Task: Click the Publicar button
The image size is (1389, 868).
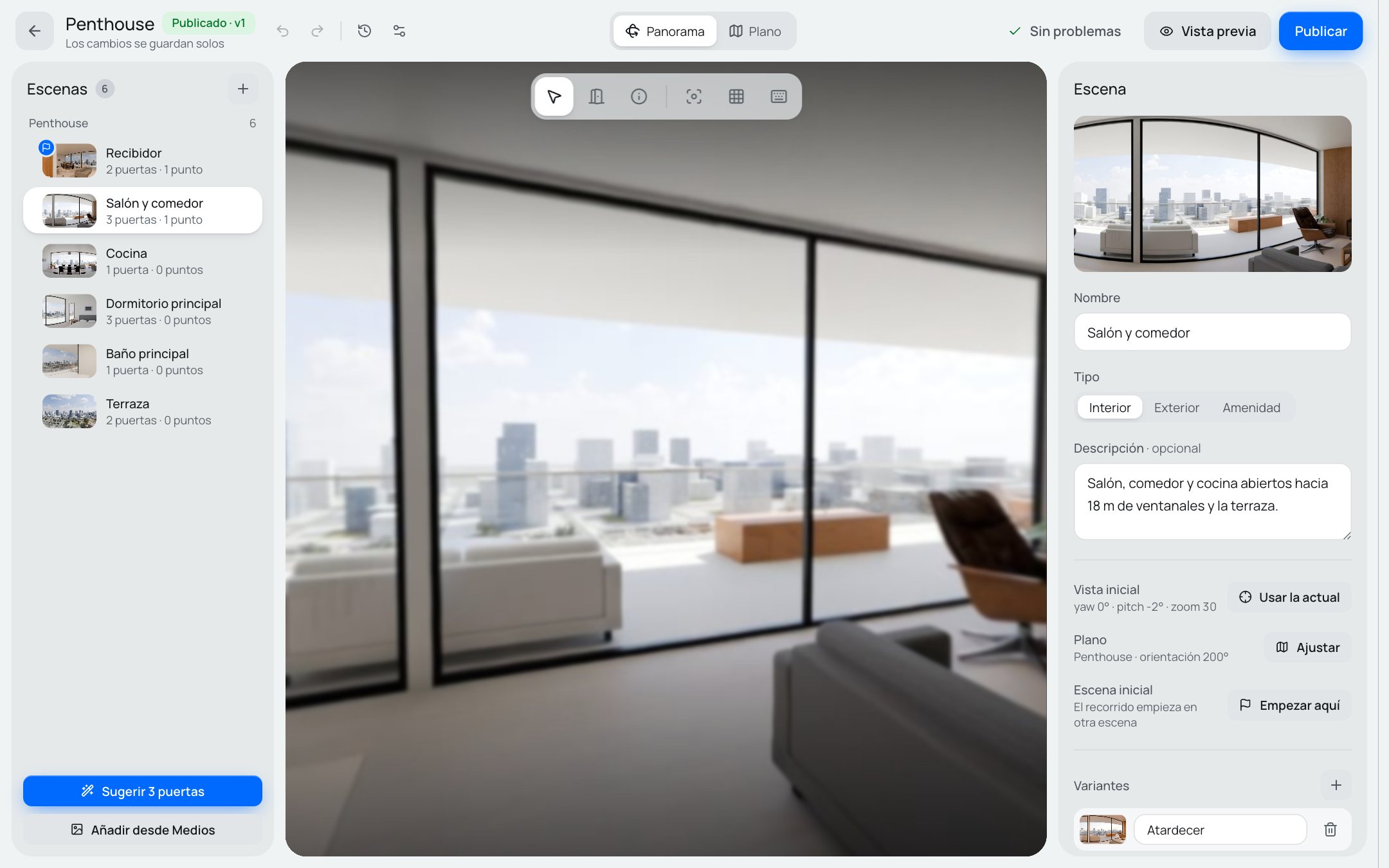Action: [x=1320, y=31]
